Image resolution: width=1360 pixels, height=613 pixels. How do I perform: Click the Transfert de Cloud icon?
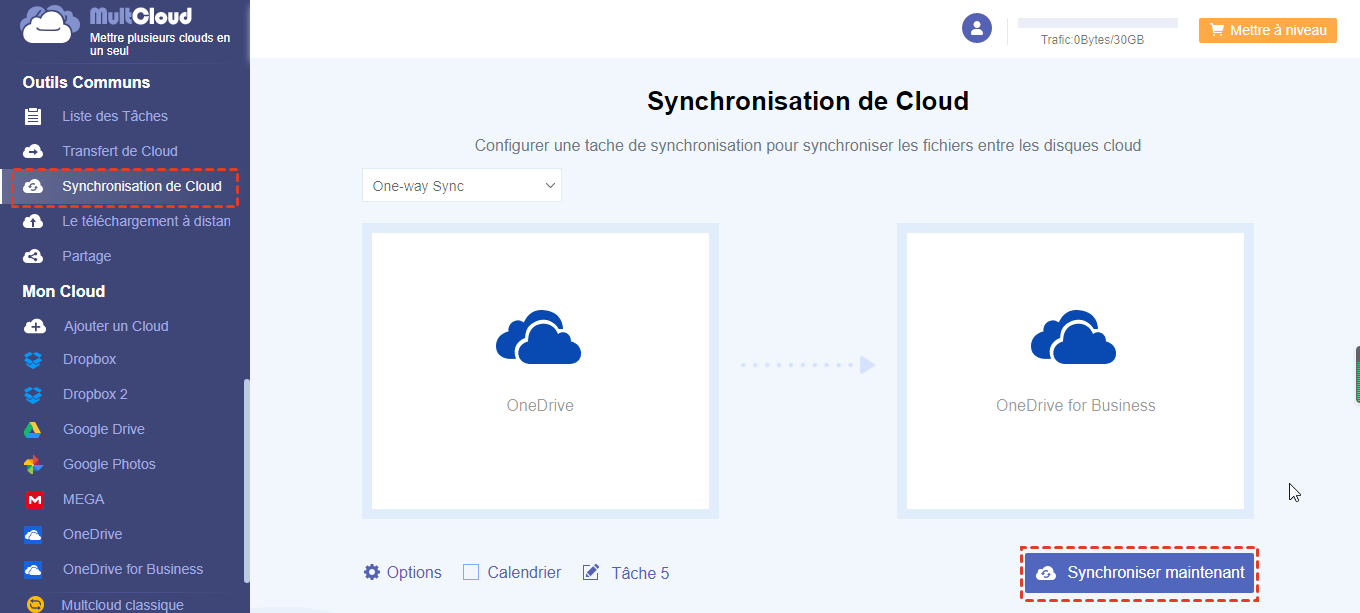coord(33,152)
